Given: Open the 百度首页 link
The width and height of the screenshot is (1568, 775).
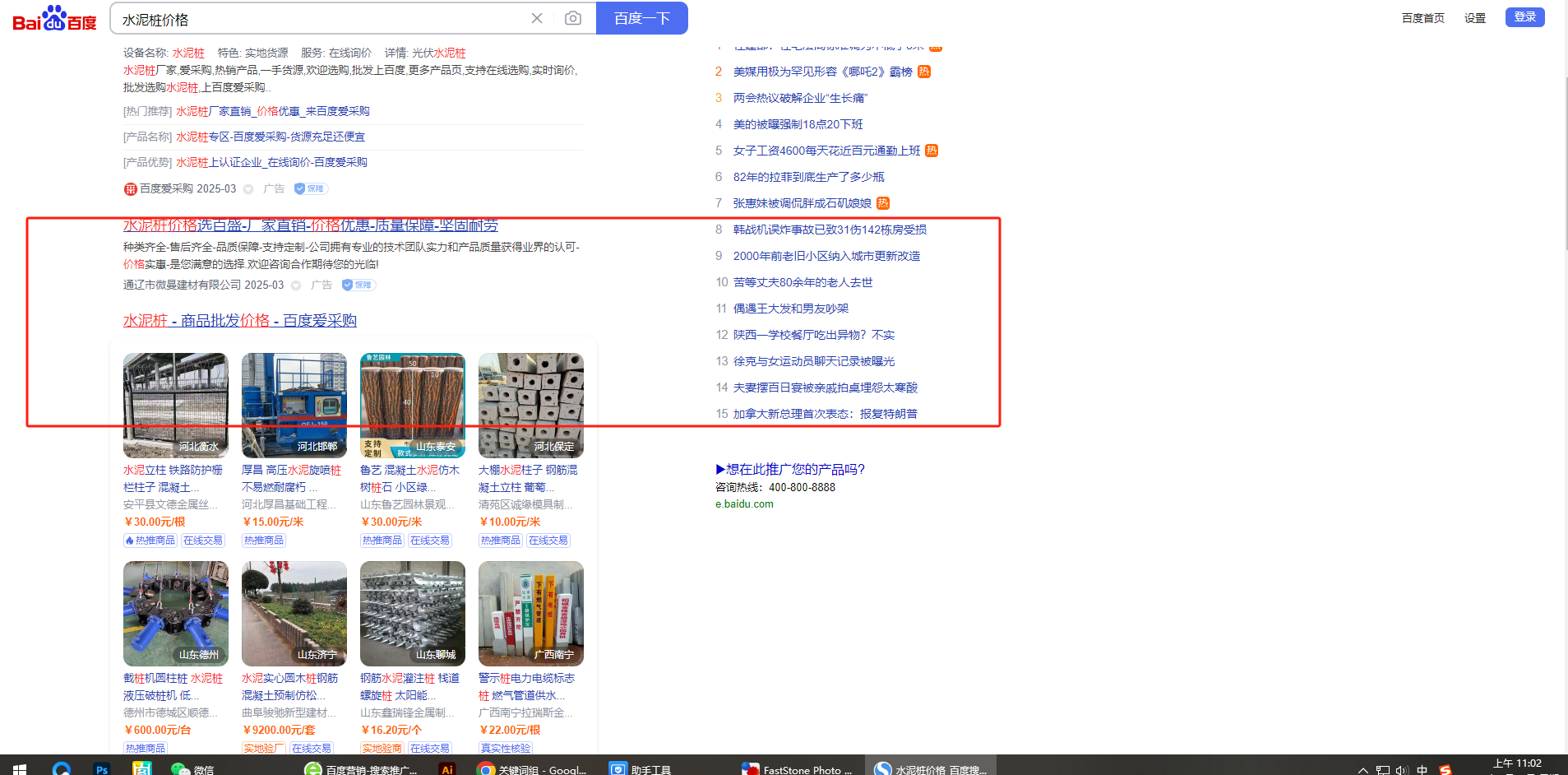Looking at the screenshot, I should tap(1423, 18).
